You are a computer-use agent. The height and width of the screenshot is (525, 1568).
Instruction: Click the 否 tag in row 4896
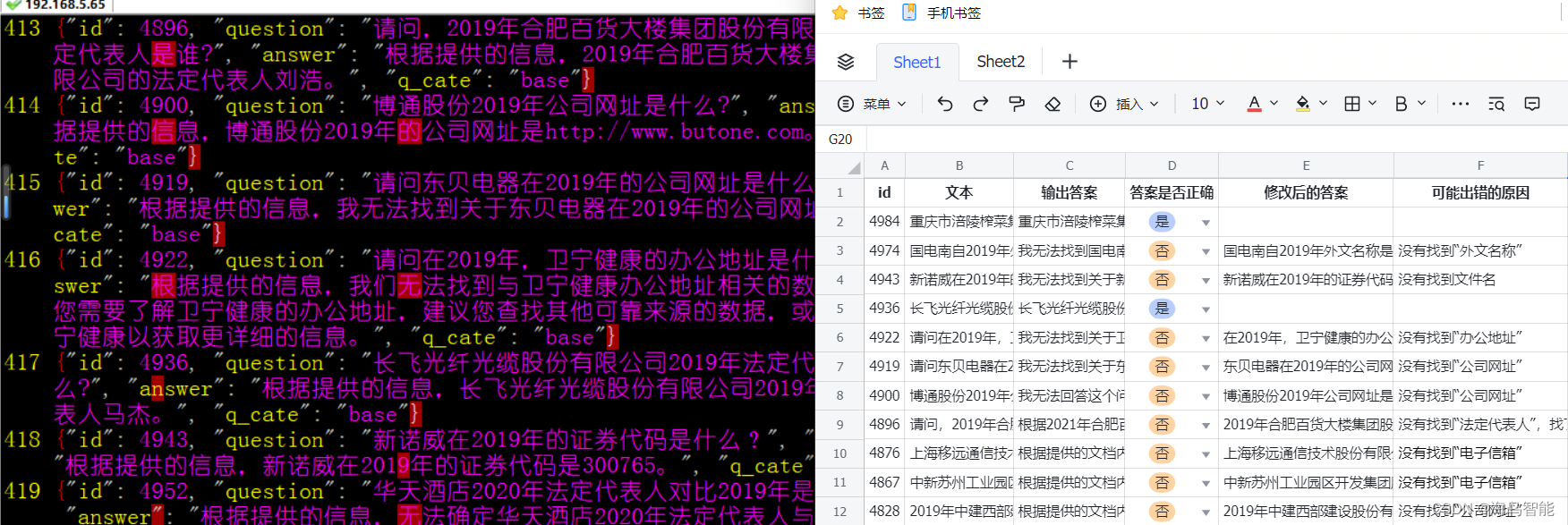[1162, 424]
